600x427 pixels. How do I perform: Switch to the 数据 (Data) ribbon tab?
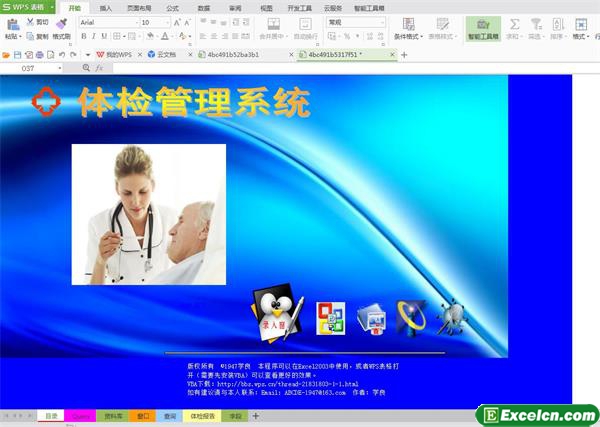[x=204, y=8]
